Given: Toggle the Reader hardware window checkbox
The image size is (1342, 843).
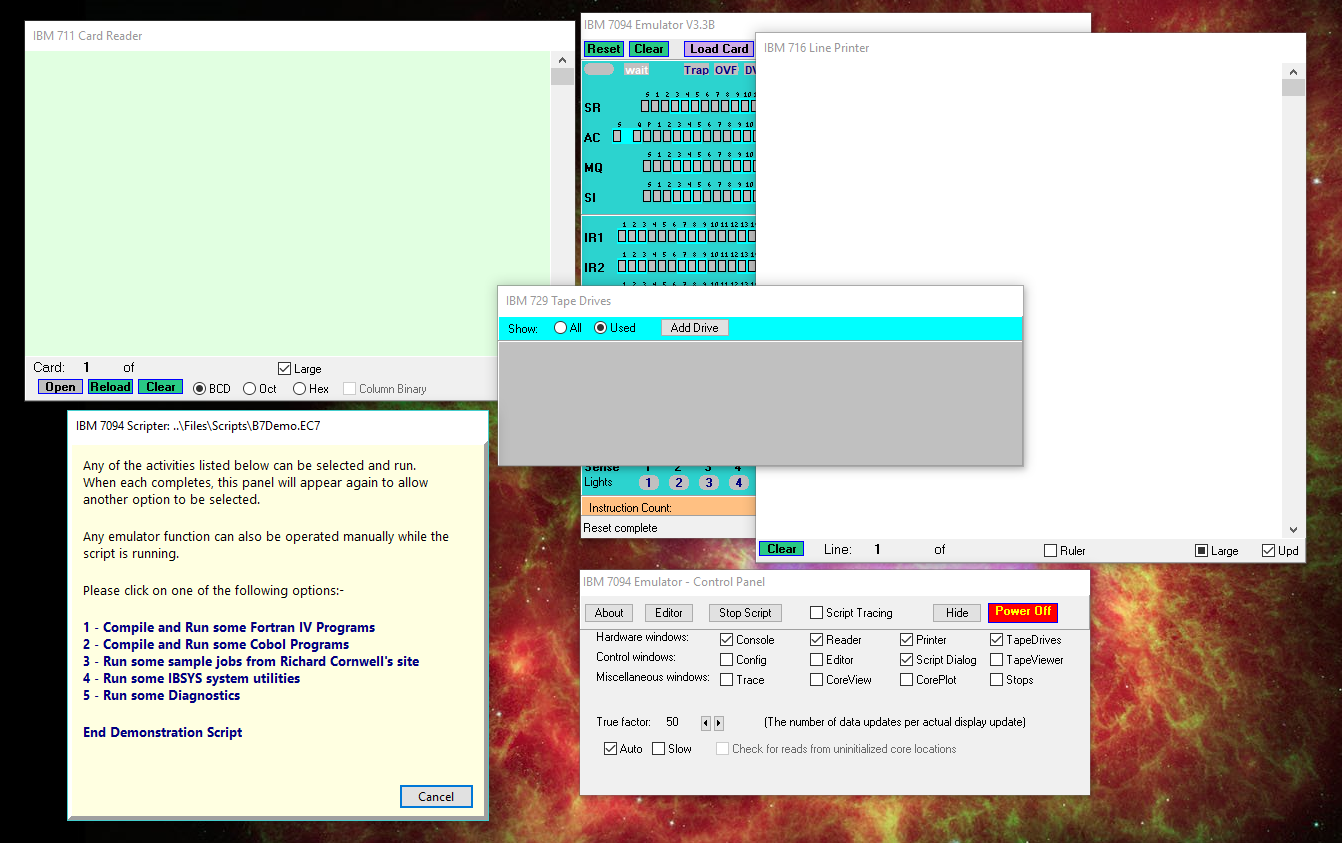Looking at the screenshot, I should (817, 640).
